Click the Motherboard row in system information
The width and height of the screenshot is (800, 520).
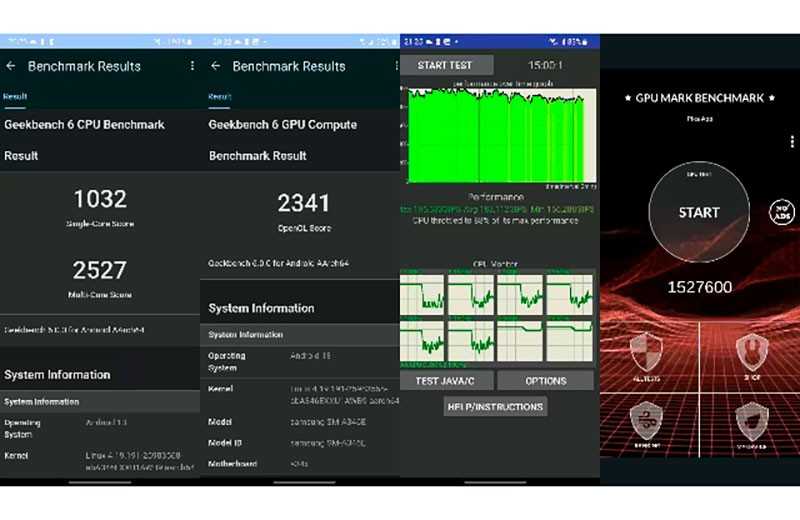300,464
